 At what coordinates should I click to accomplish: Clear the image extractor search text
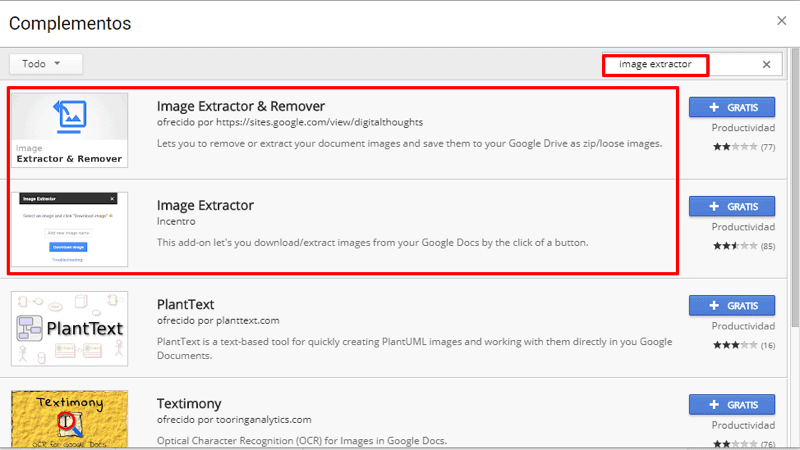click(x=766, y=64)
